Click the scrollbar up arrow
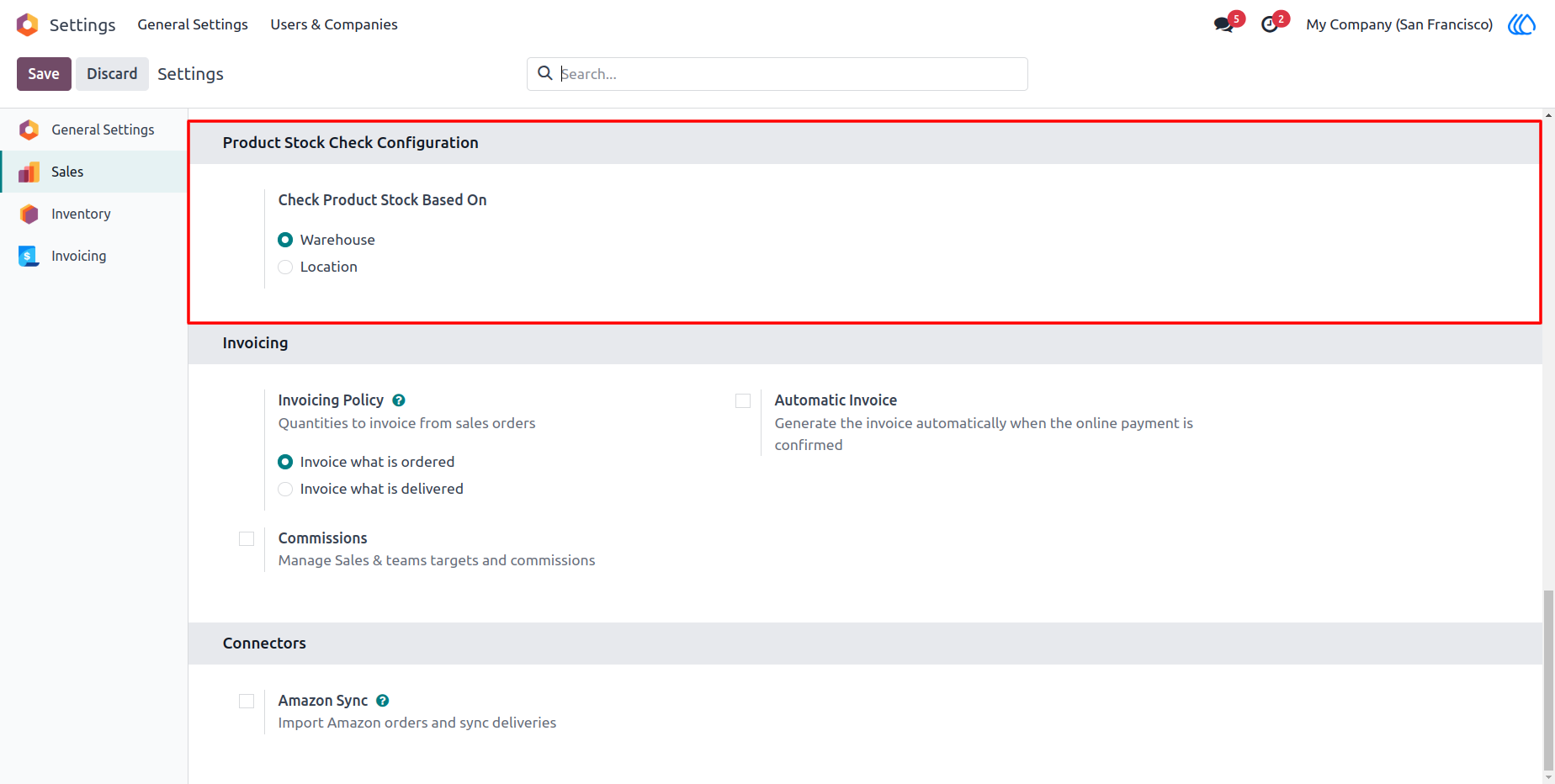Image resolution: width=1555 pixels, height=784 pixels. (1548, 114)
